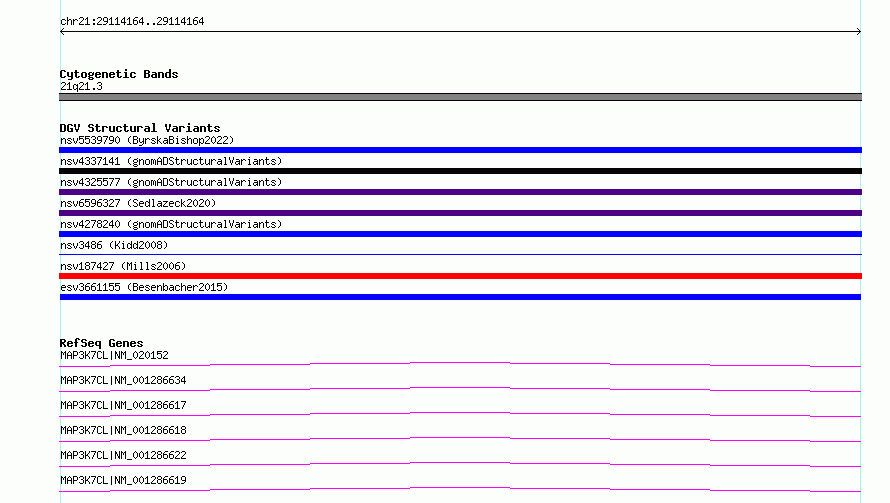The image size is (890, 503).
Task: Click the RefSeq Genes track title
Action: 101,343
